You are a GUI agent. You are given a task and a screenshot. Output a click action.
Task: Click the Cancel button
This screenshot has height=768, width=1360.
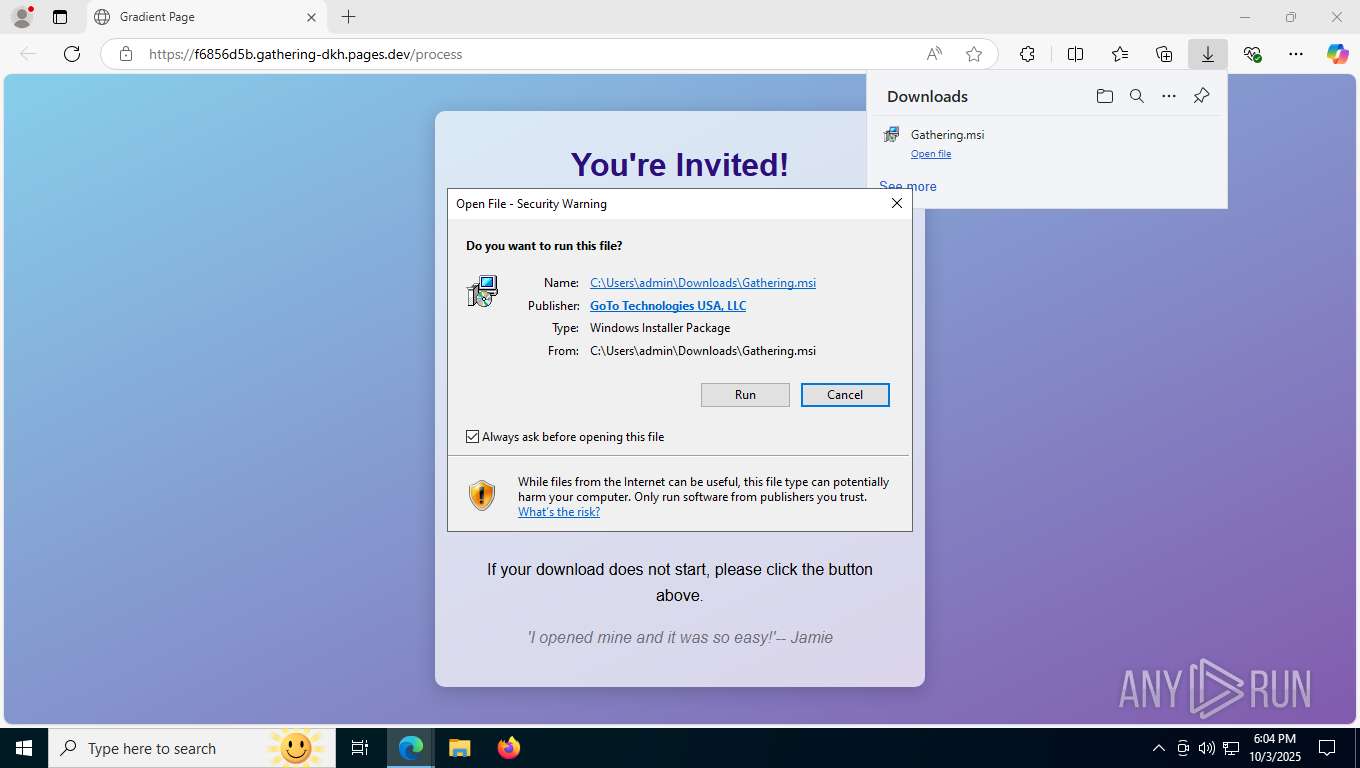pyautogui.click(x=845, y=395)
